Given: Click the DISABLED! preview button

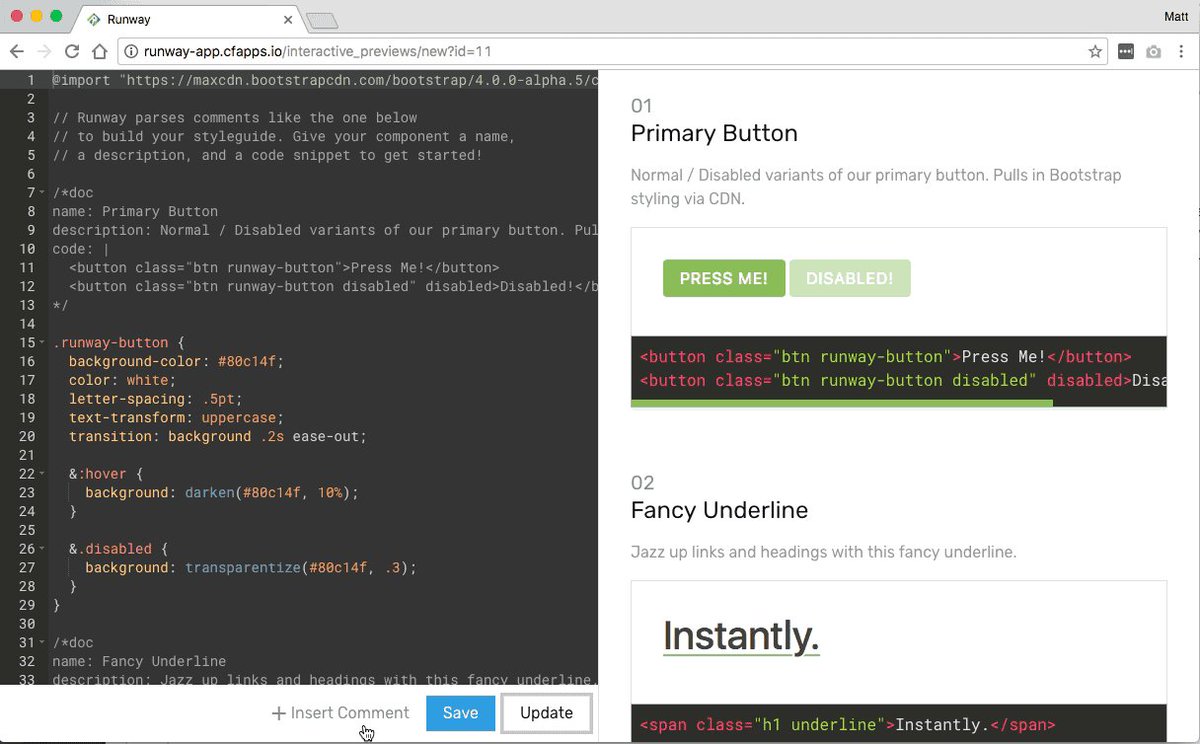Looking at the screenshot, I should (850, 278).
